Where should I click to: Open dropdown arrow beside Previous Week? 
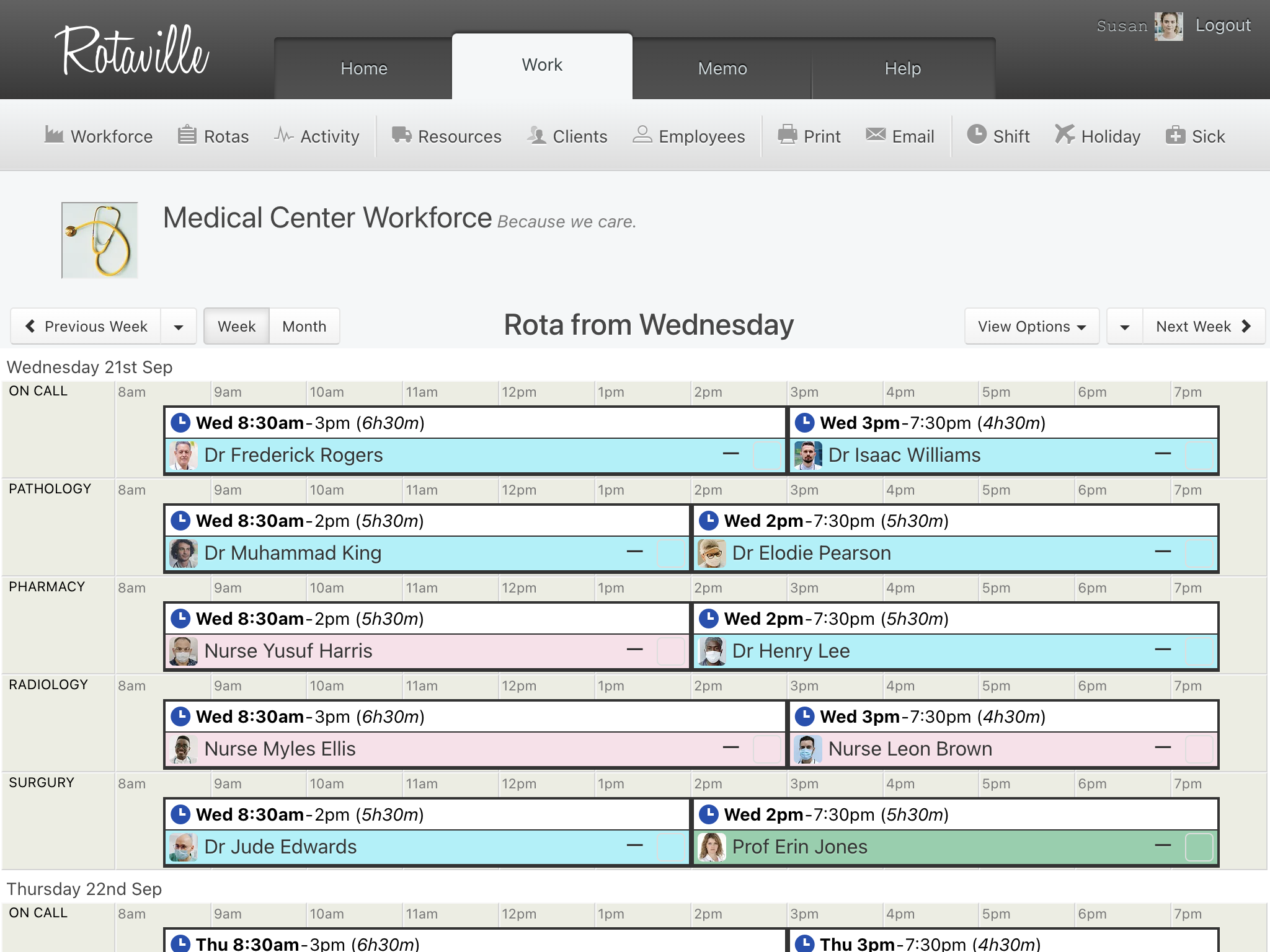[x=179, y=327]
